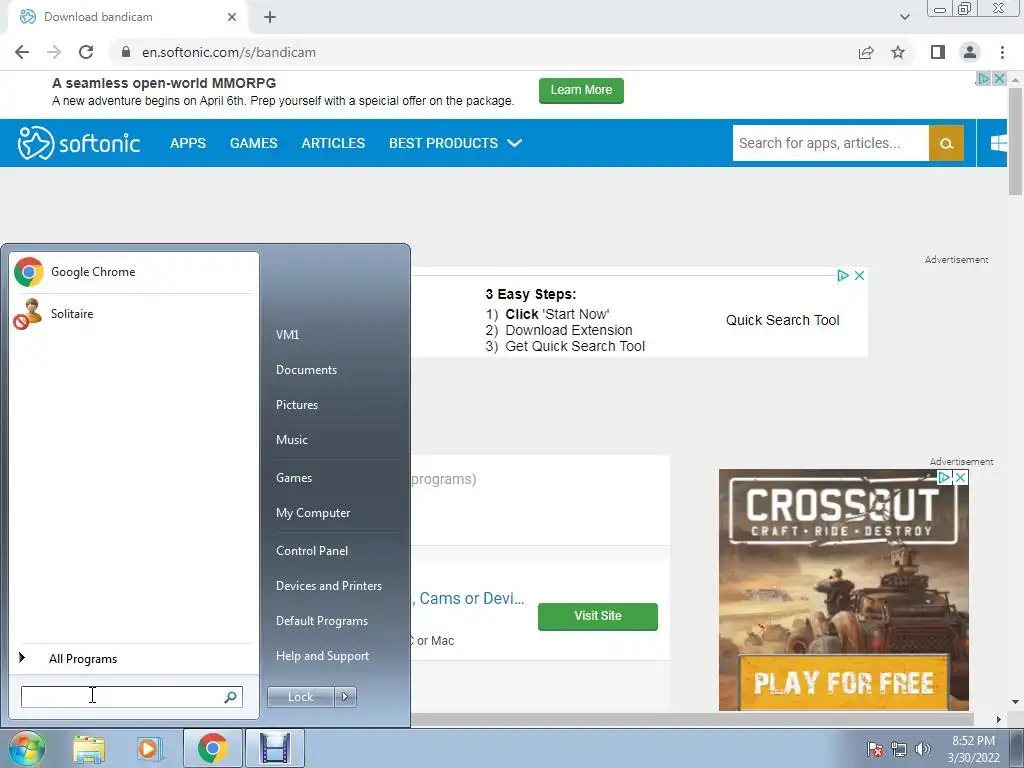Screen dimensions: 1024x768
Task: Open the GAMES navigation link
Action: 253,143
